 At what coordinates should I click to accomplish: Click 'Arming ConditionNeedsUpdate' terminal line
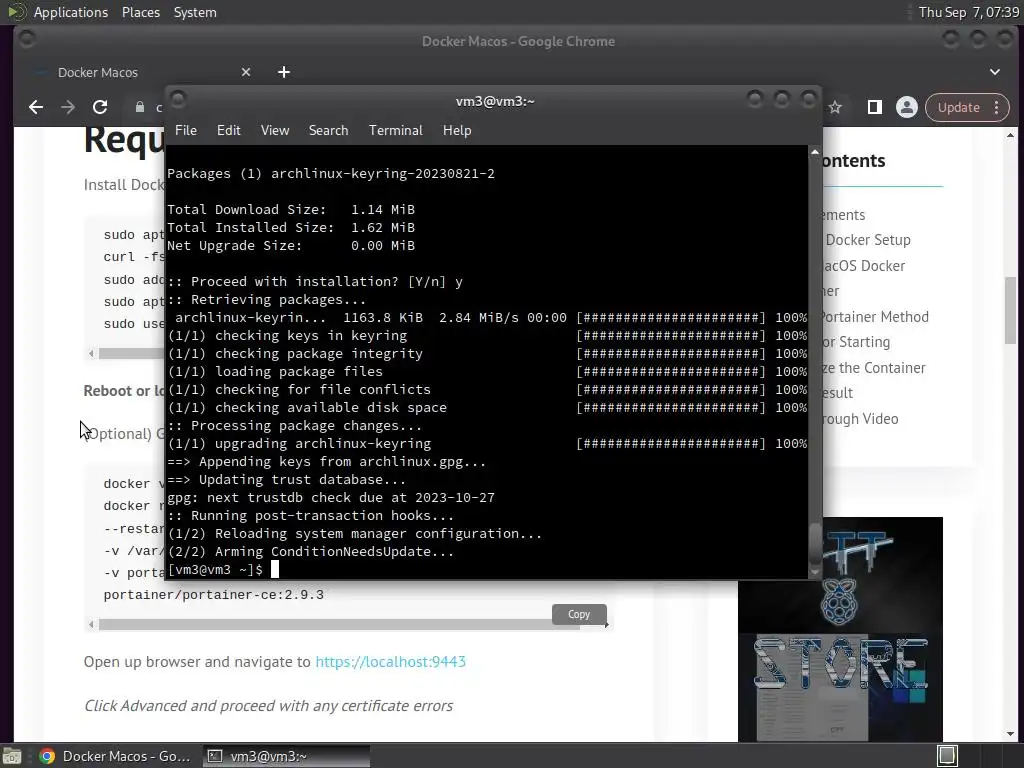[x=310, y=551]
